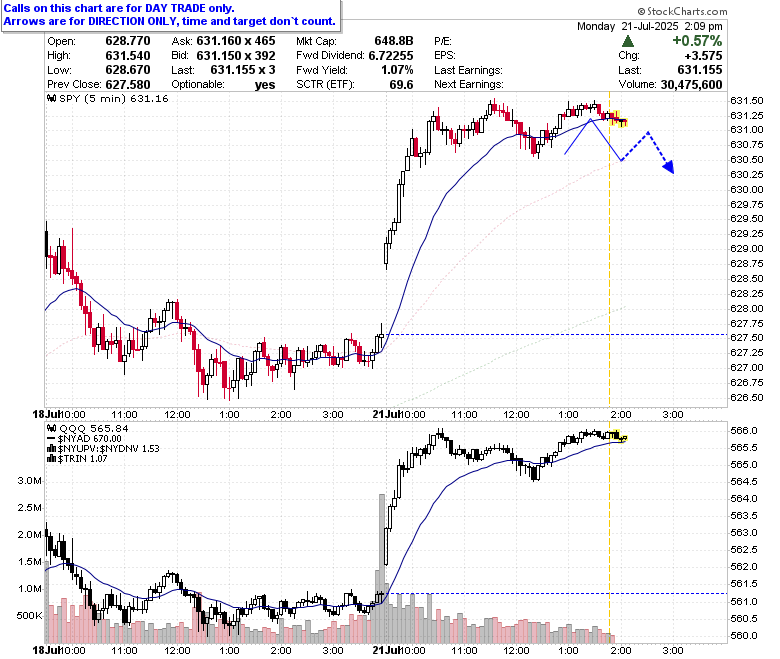Click the 631.50 price axis label
Viewport: 780px width, 659px height.
coord(746,100)
